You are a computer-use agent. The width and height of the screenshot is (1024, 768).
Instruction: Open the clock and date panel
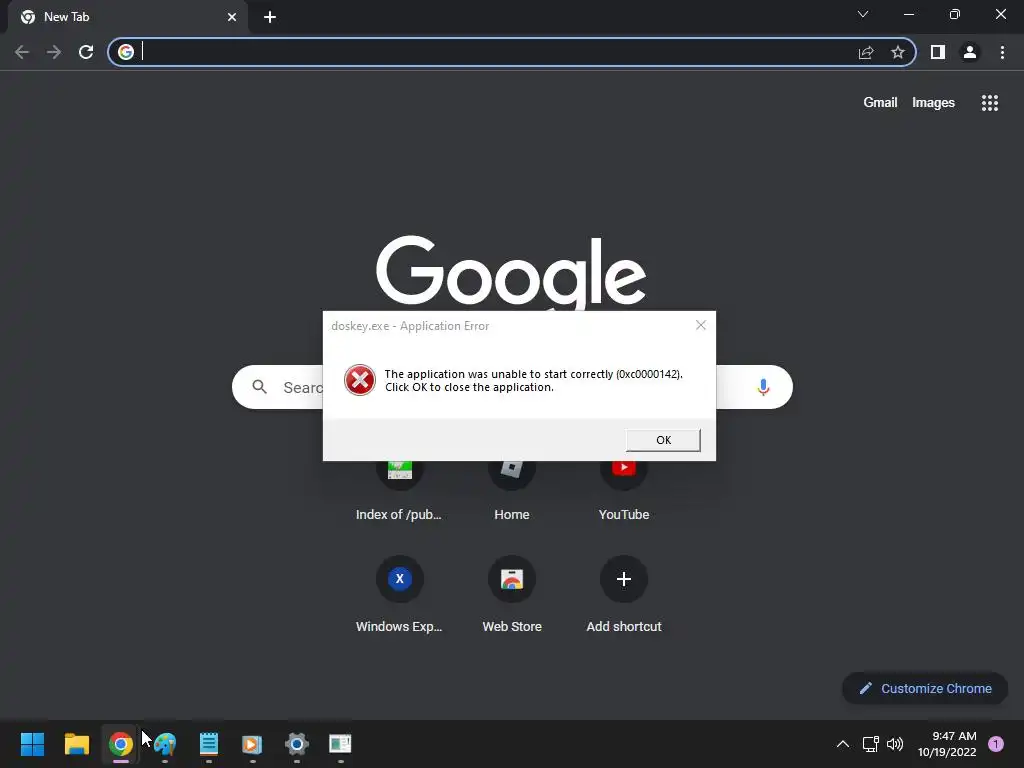pyautogui.click(x=947, y=744)
